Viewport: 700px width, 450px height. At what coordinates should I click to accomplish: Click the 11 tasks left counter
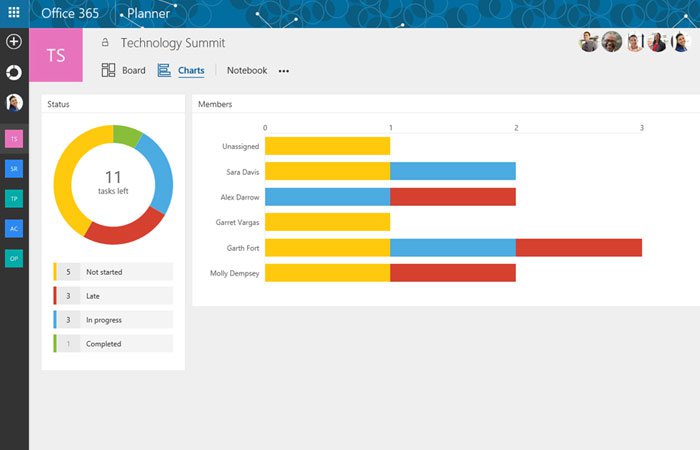113,183
